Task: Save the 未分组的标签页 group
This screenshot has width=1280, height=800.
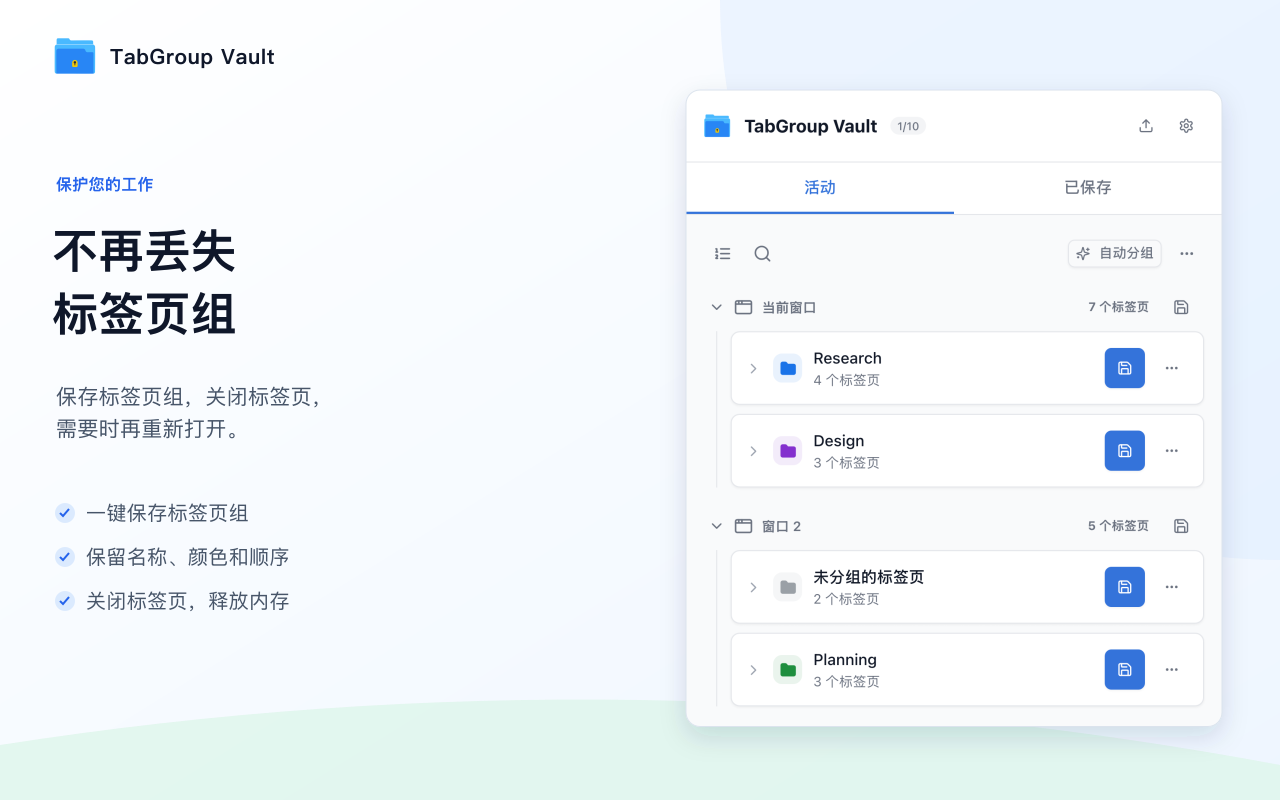Action: pos(1125,587)
